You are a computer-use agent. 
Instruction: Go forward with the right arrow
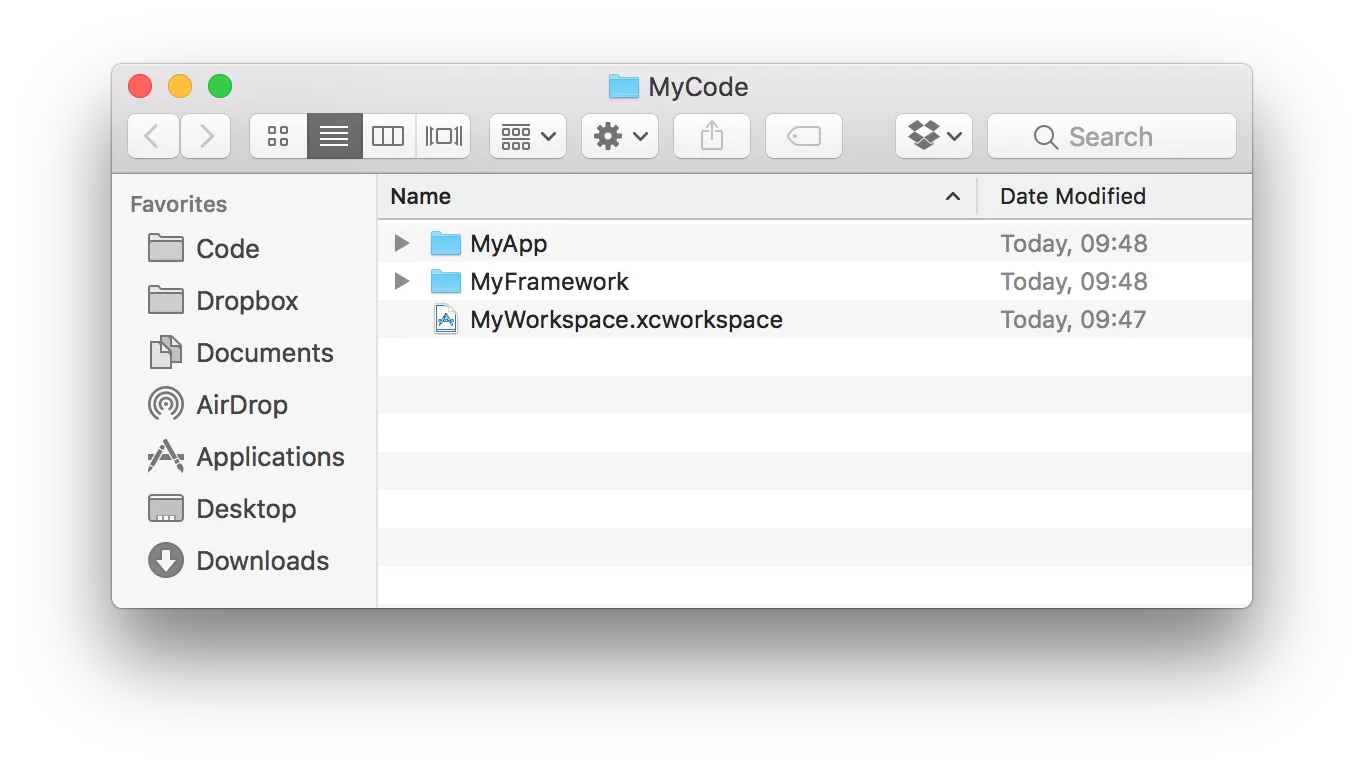[206, 136]
